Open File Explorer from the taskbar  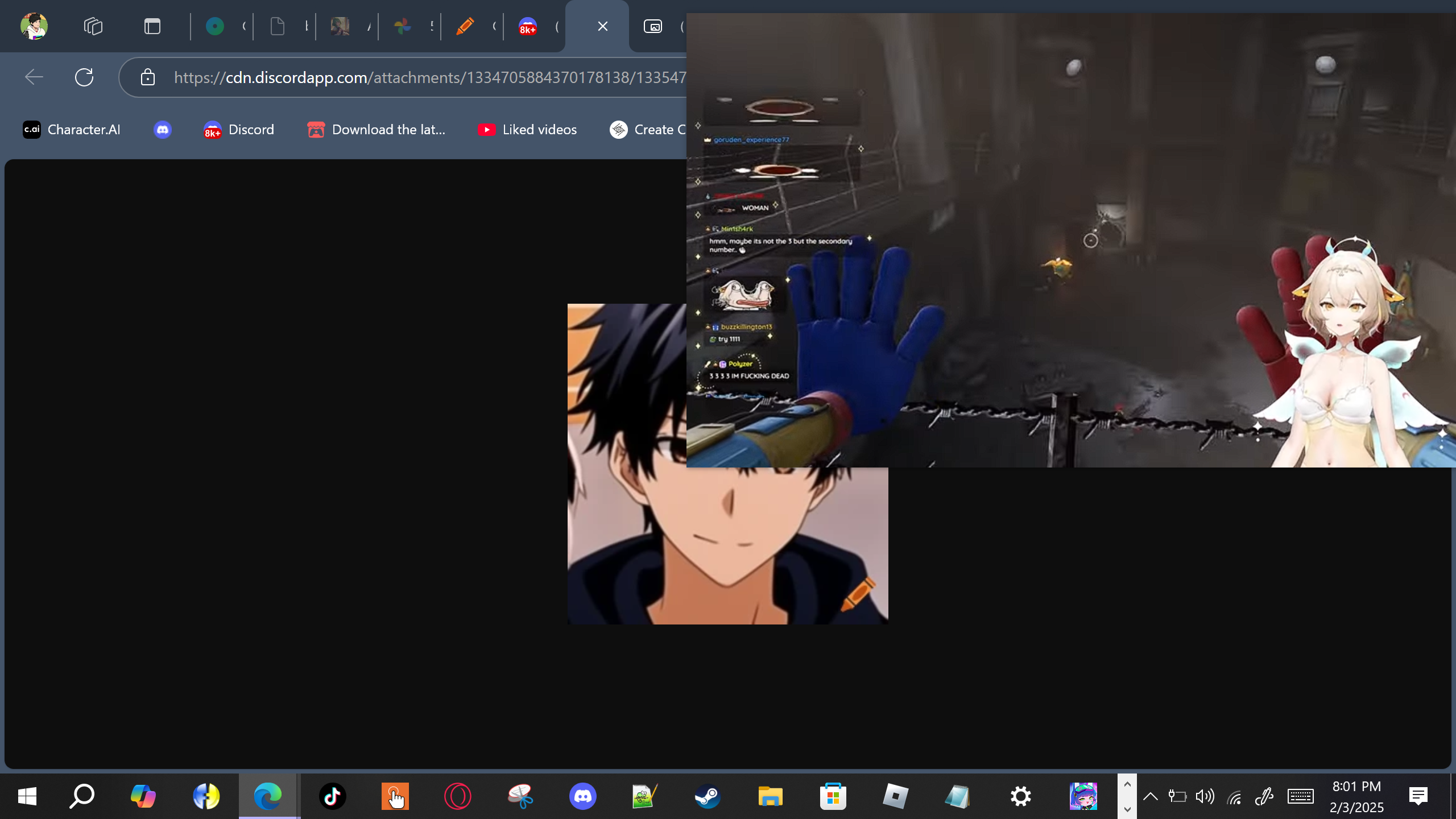pyautogui.click(x=771, y=796)
